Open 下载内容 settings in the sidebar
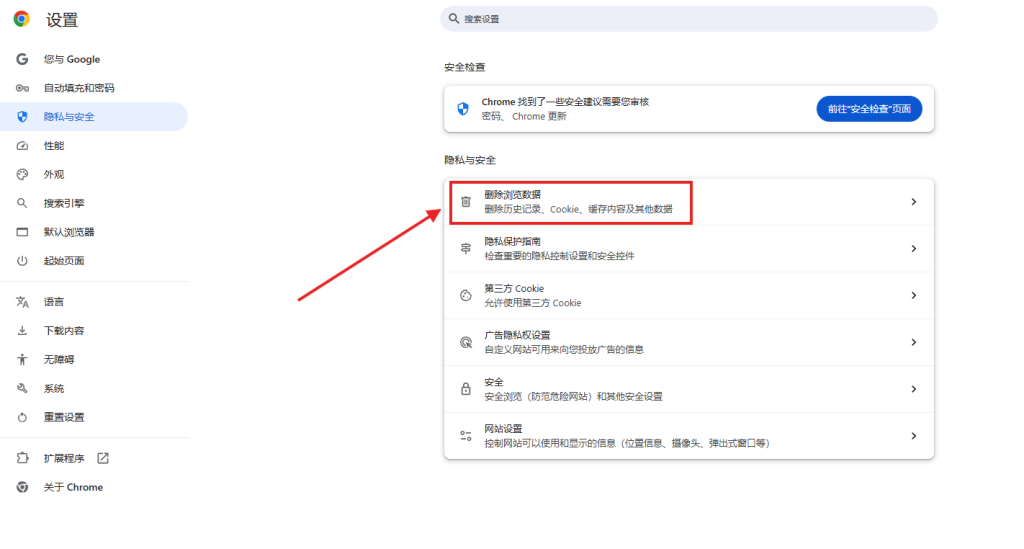The image size is (1024, 549). (x=64, y=330)
